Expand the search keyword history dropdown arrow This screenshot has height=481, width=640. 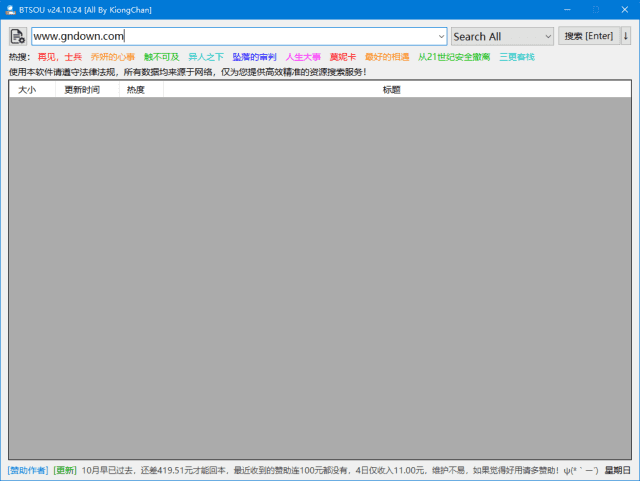coord(441,36)
